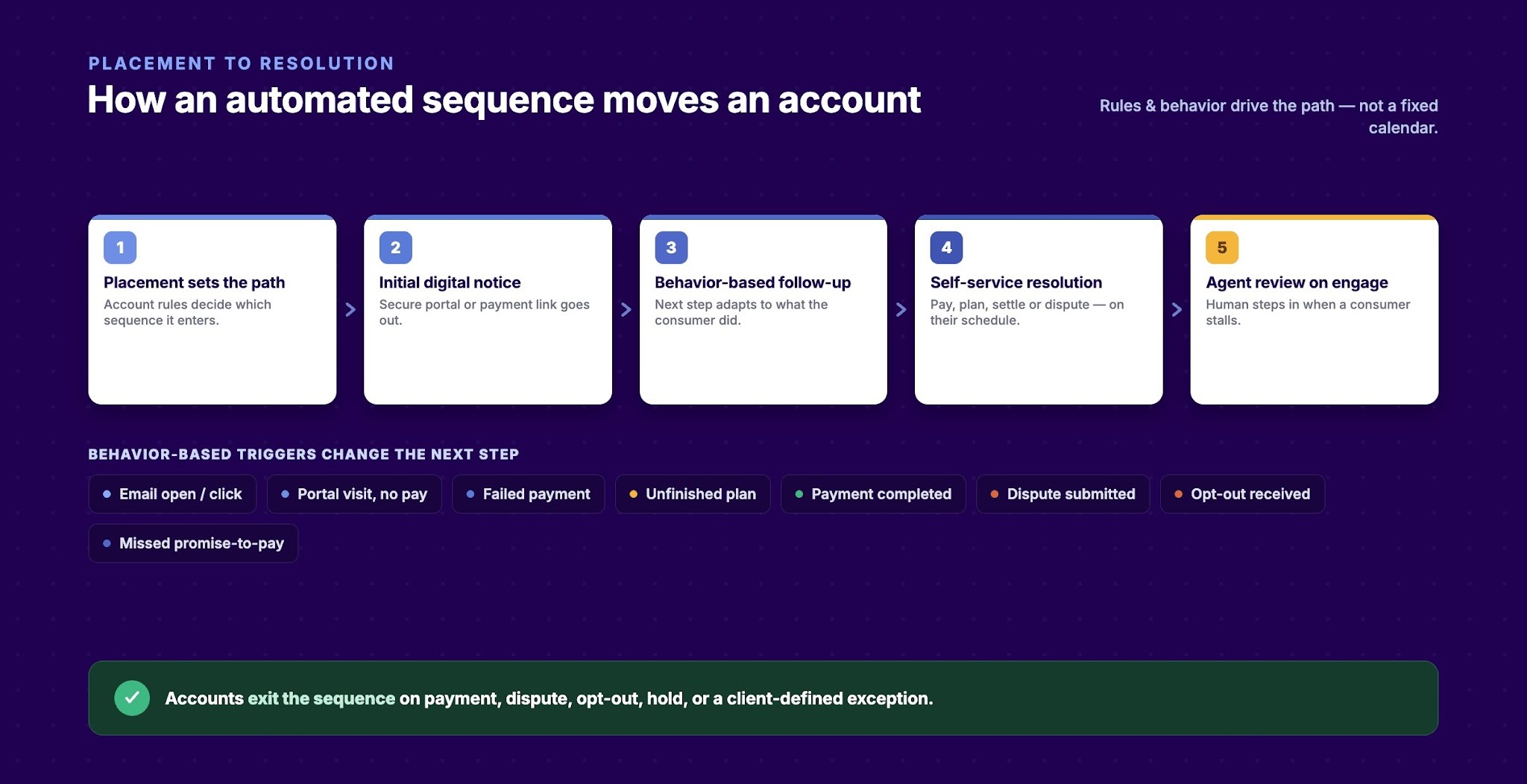Viewport: 1527px width, 784px height.
Task: Click 'Next step adapts to what' description
Action: point(741,312)
